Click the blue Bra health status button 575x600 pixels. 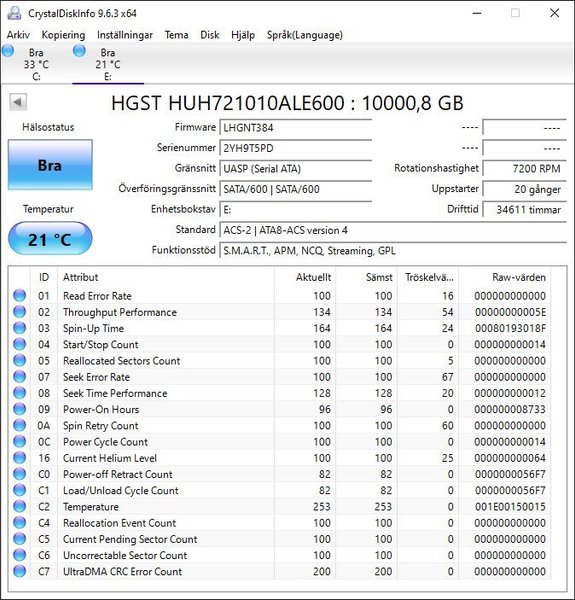(50, 165)
